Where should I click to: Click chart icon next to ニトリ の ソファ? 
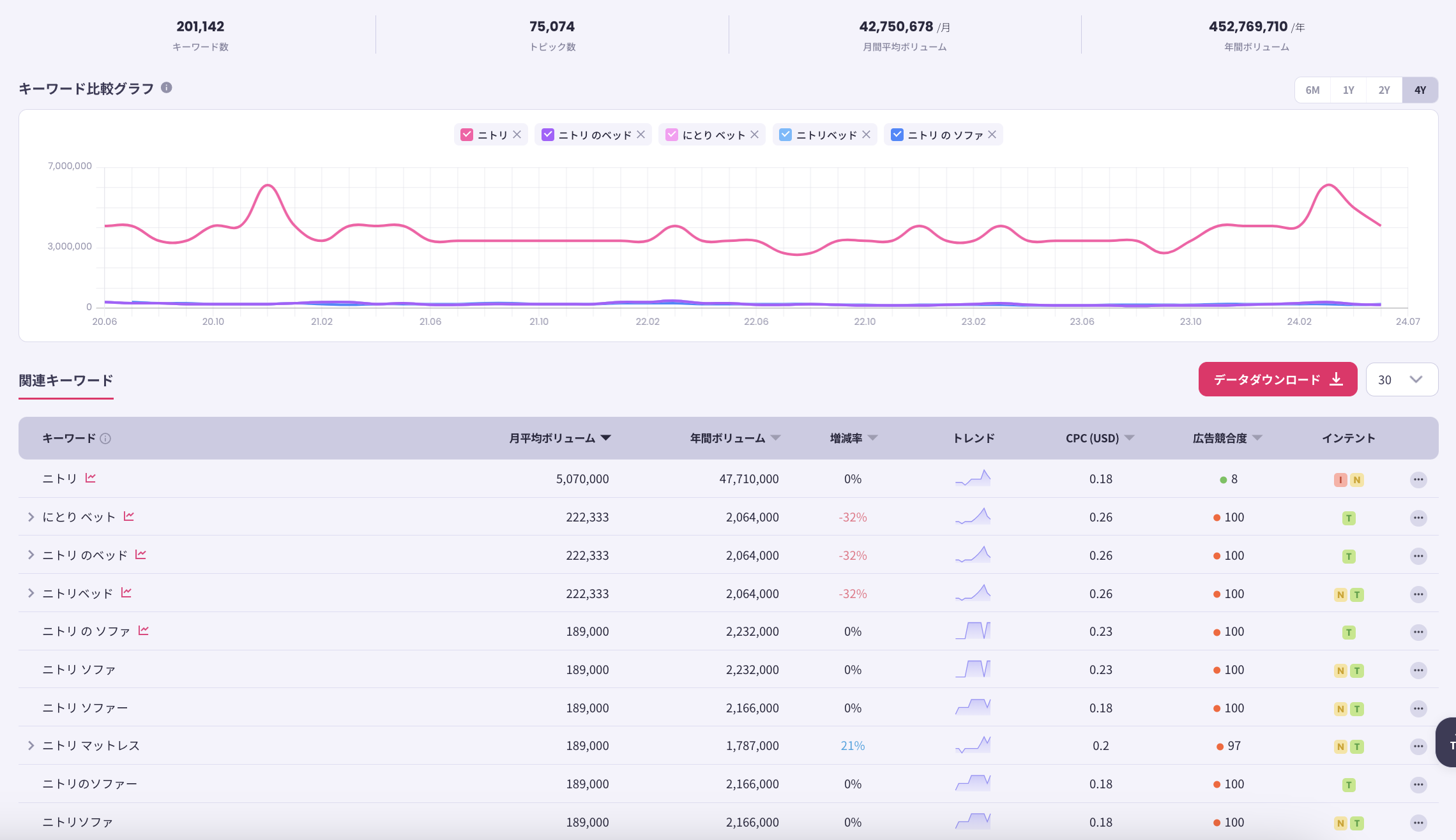(x=144, y=631)
